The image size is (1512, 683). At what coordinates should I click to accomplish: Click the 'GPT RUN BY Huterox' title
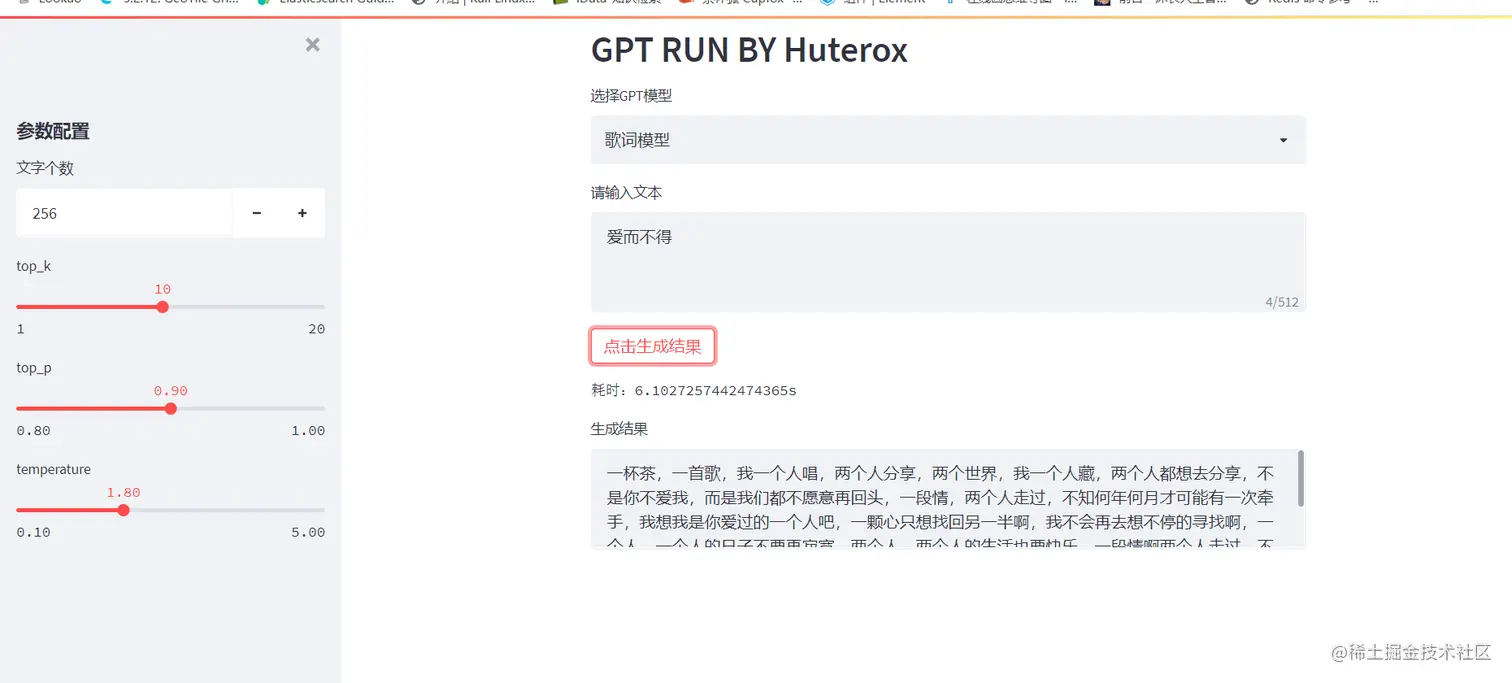click(749, 49)
